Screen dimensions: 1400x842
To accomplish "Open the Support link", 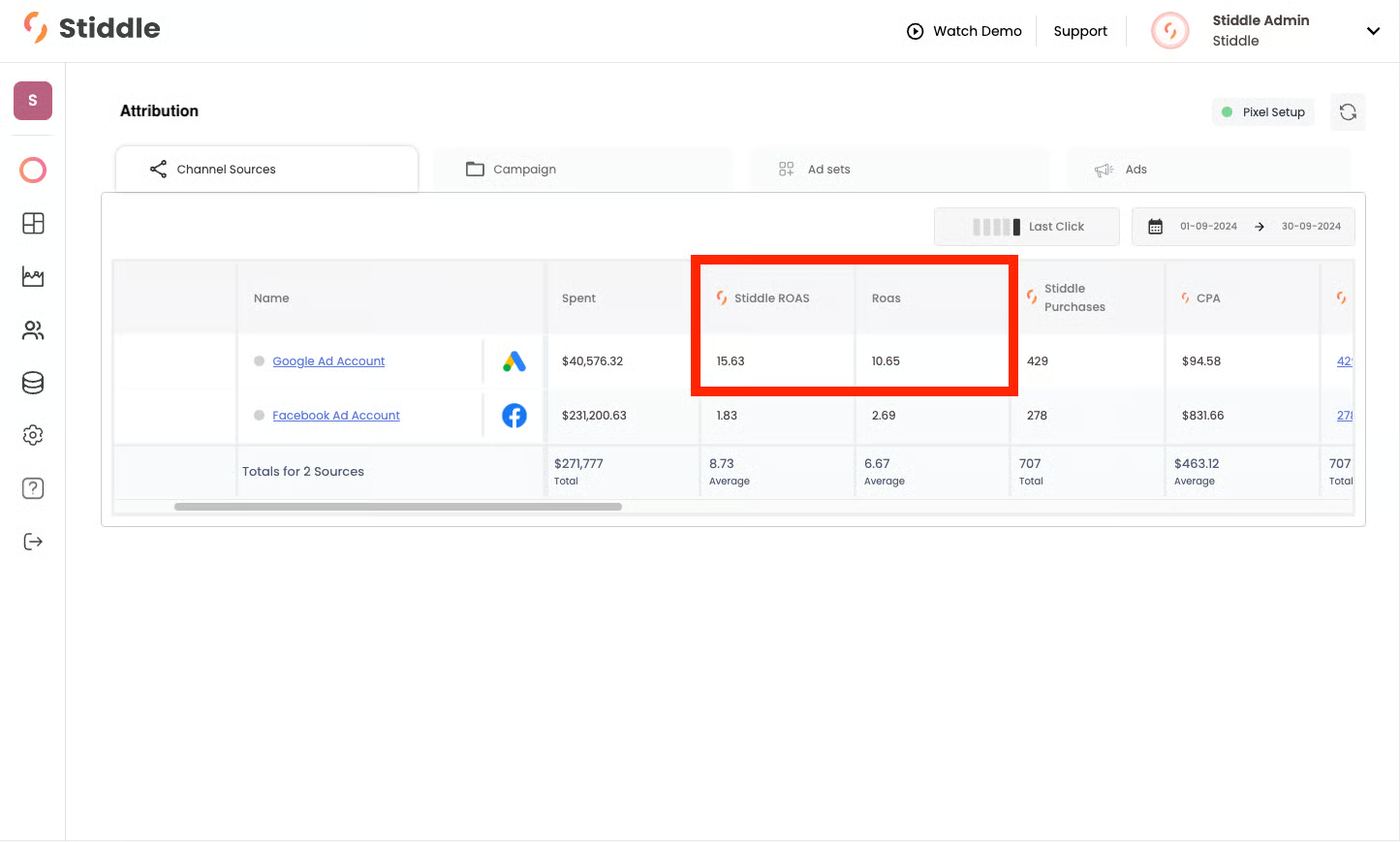I will [1080, 31].
